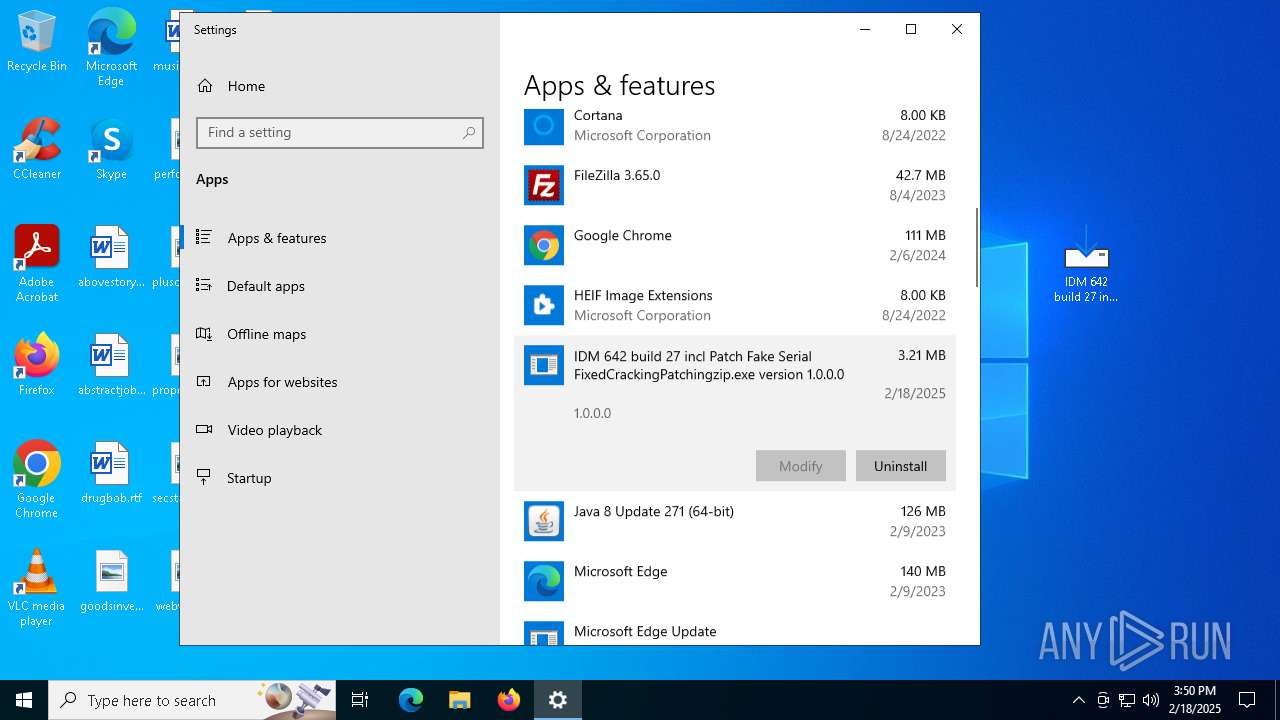Screen dimensions: 1280x720
Task: Click the HEIF Image Extensions icon
Action: (x=544, y=305)
